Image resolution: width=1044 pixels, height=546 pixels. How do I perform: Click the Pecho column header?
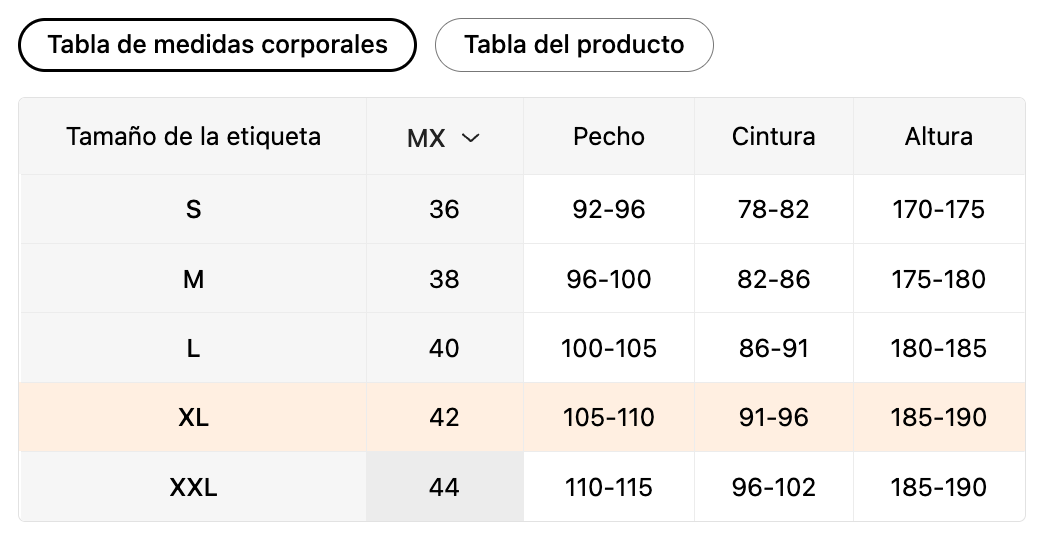[609, 137]
